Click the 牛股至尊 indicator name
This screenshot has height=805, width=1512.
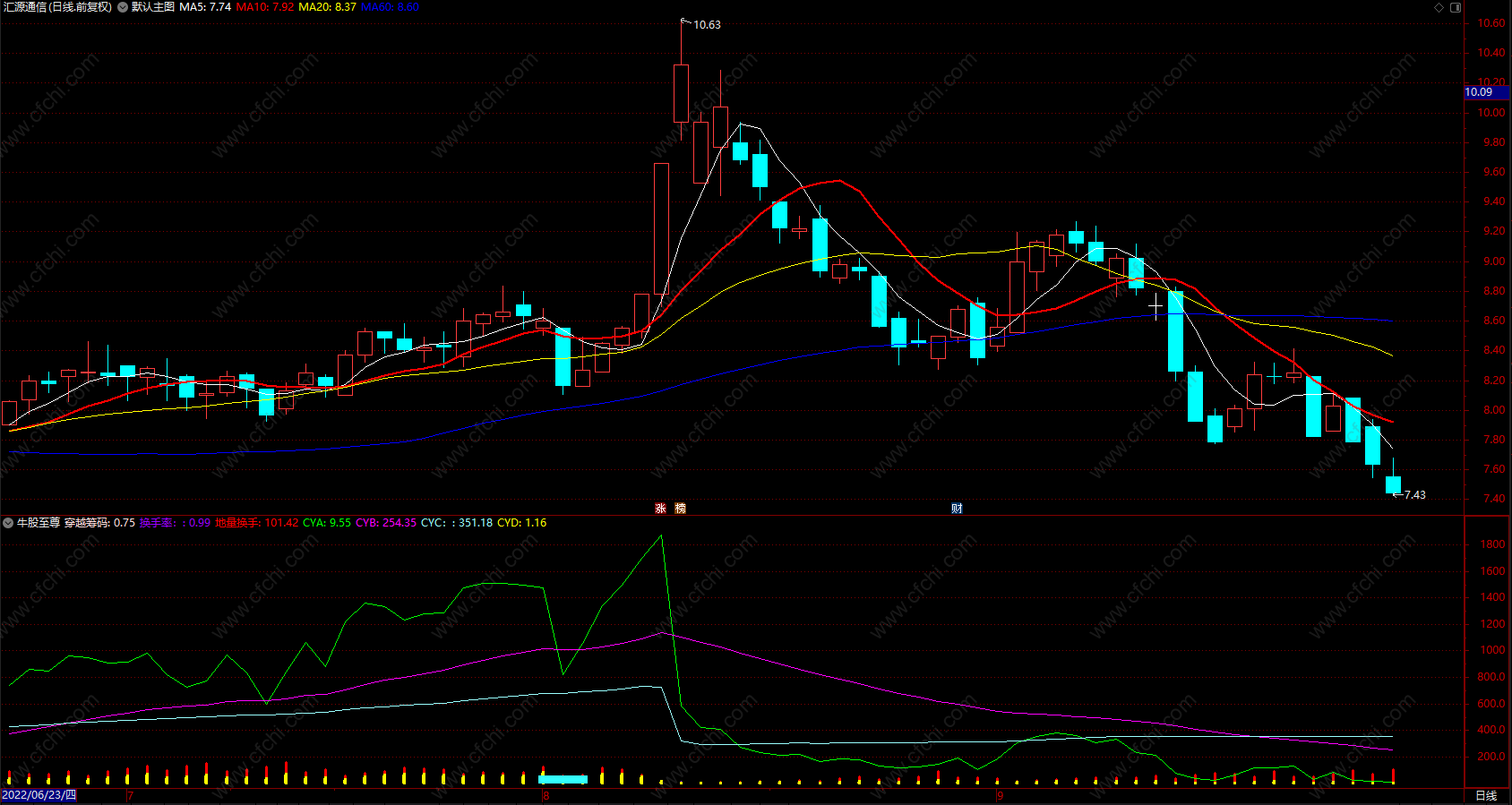point(39,523)
